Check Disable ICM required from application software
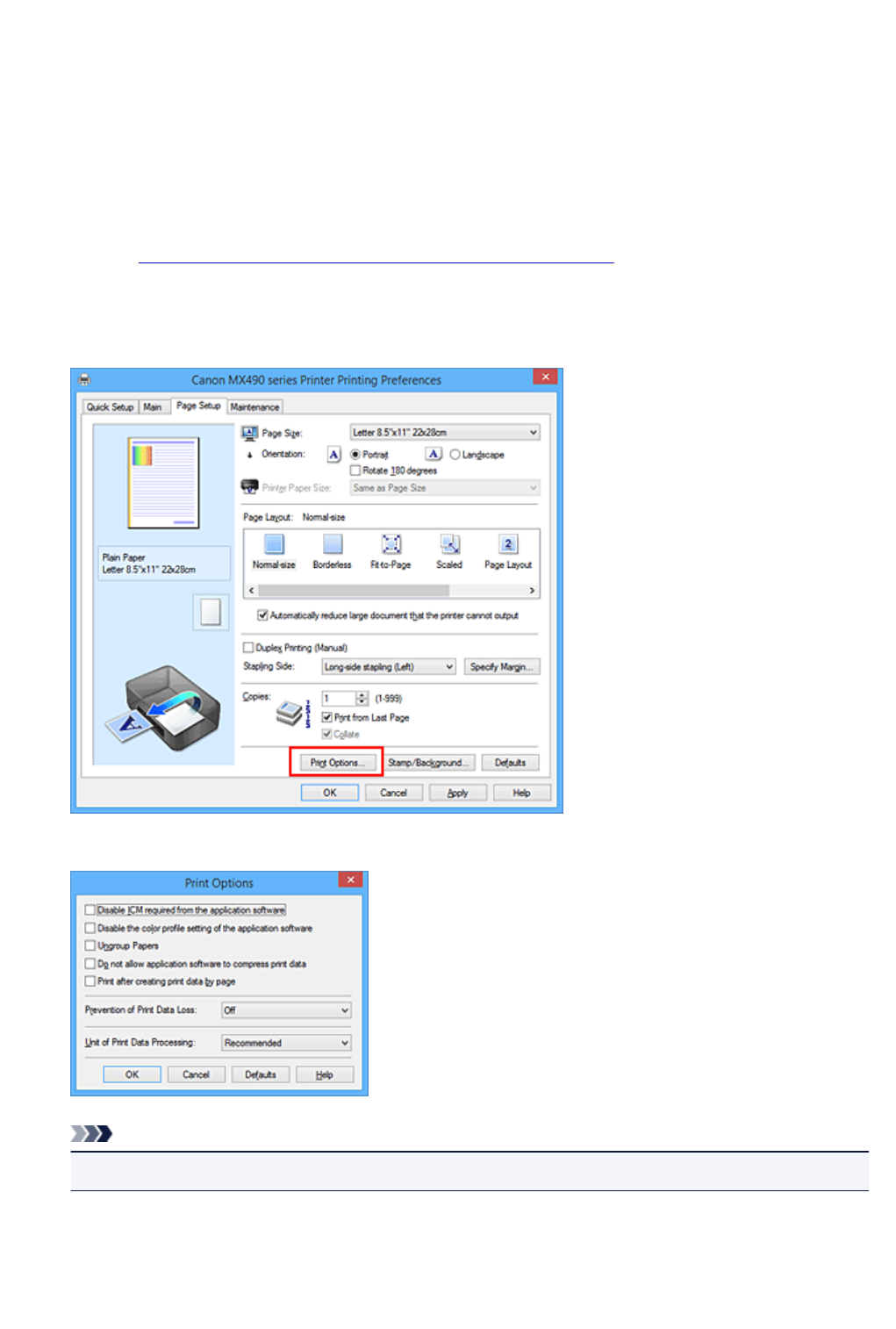Image resolution: width=896 pixels, height=1329 pixels. 90,910
